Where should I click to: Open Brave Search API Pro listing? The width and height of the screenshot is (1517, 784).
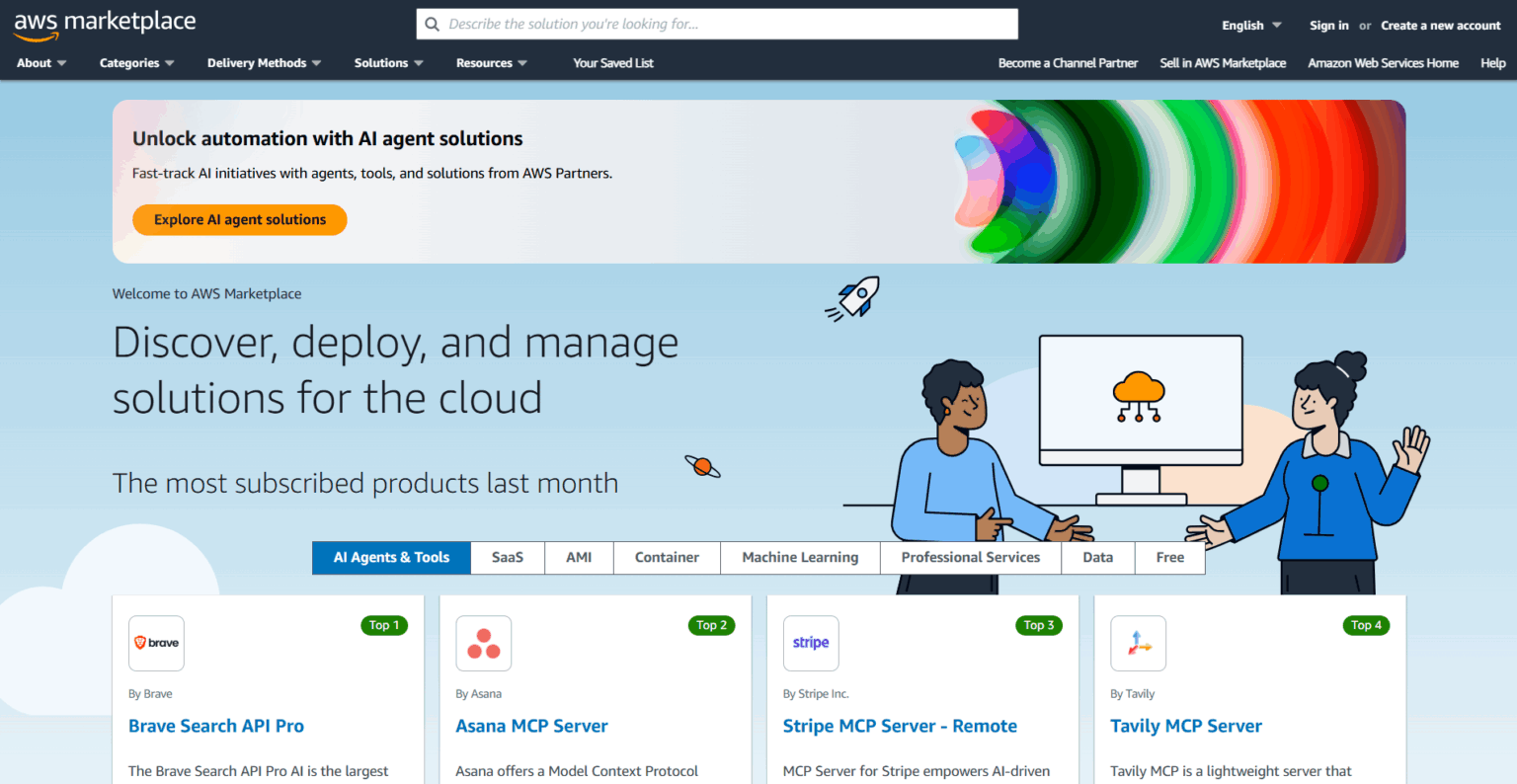pyautogui.click(x=216, y=726)
